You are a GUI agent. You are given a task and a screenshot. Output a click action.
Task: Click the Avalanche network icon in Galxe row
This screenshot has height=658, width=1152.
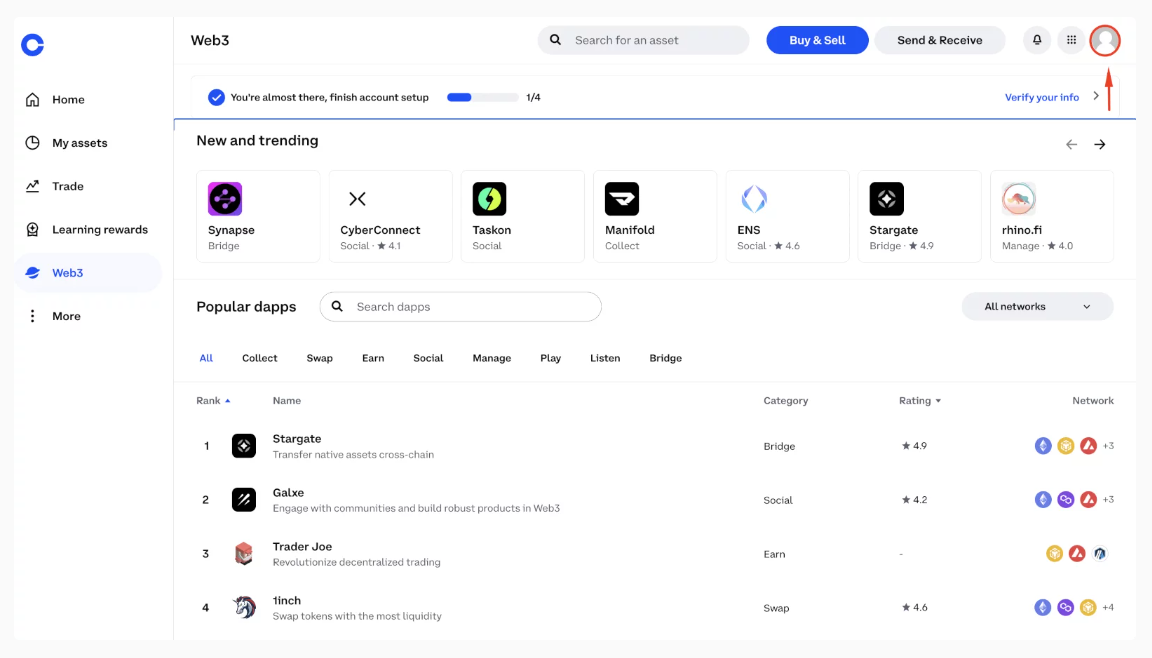(1088, 499)
